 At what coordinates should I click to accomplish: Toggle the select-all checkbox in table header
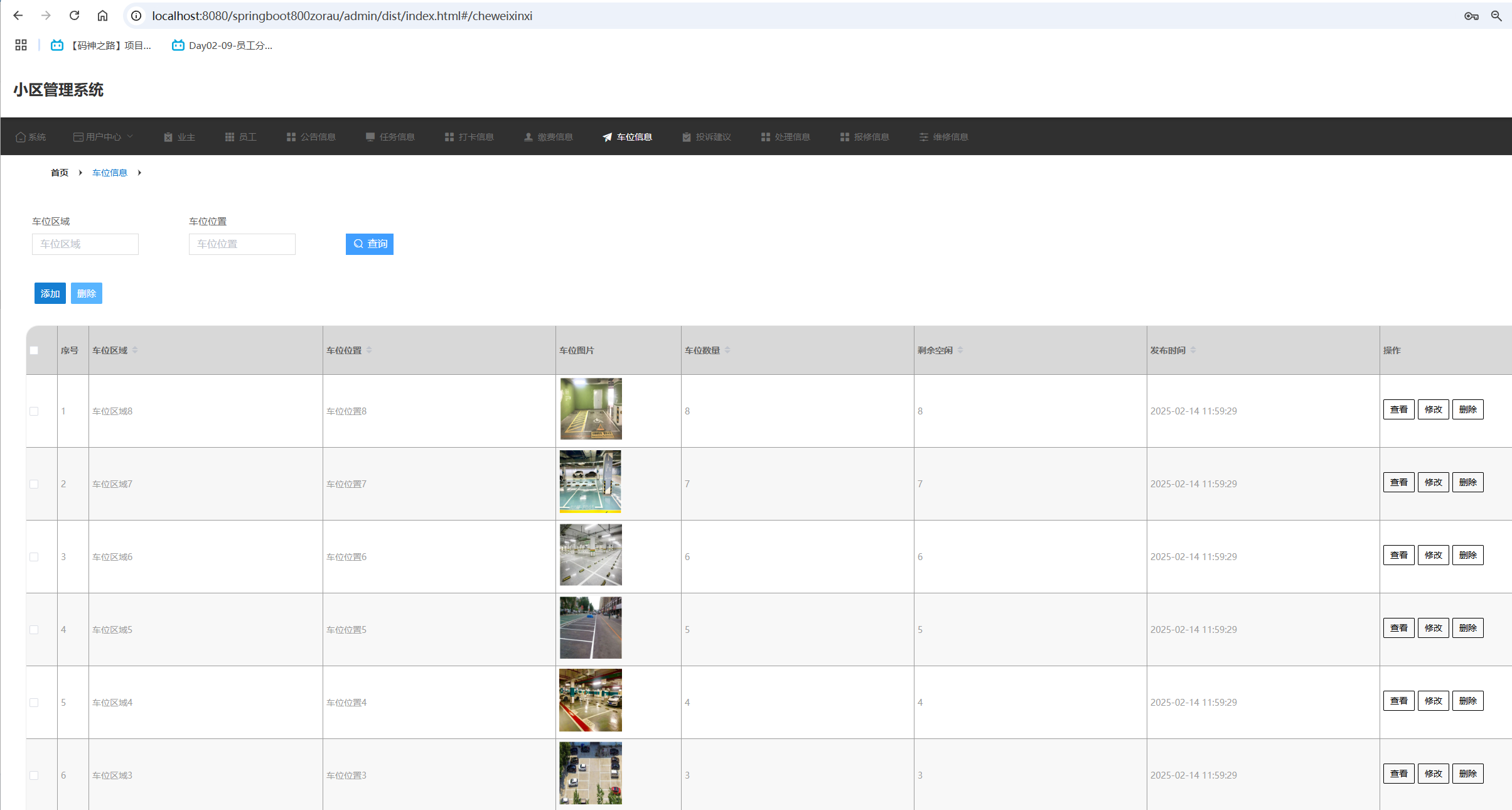[34, 350]
